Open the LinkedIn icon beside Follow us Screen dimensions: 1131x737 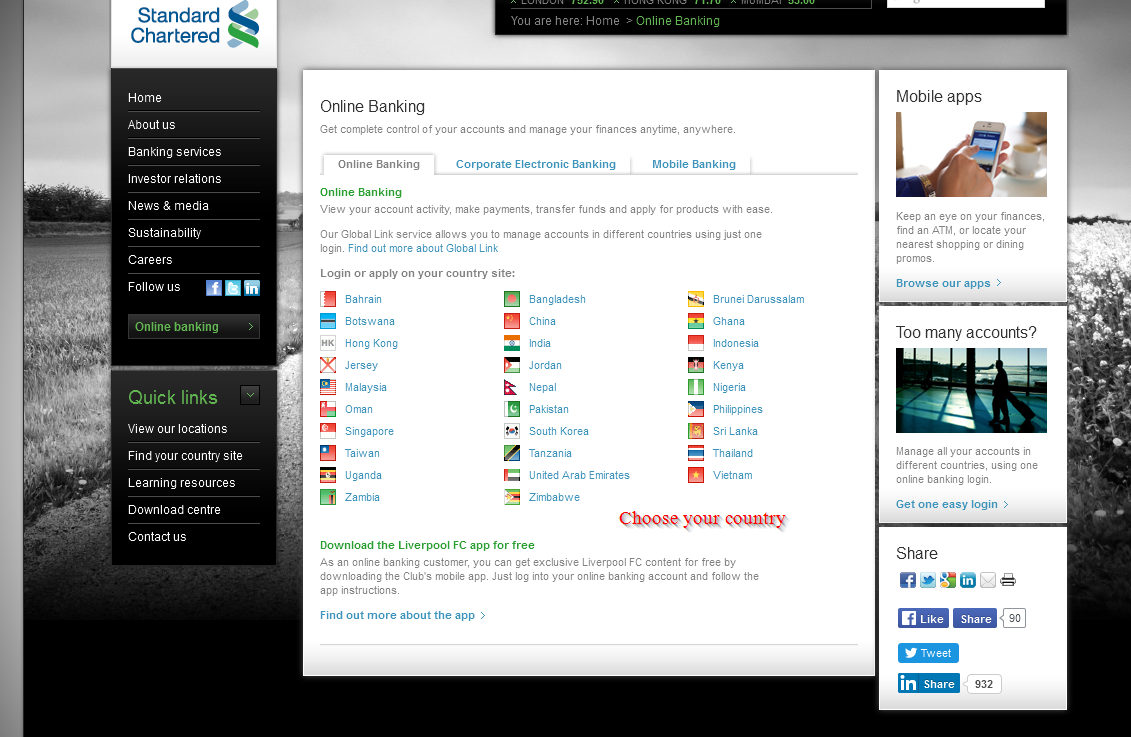coord(252,288)
